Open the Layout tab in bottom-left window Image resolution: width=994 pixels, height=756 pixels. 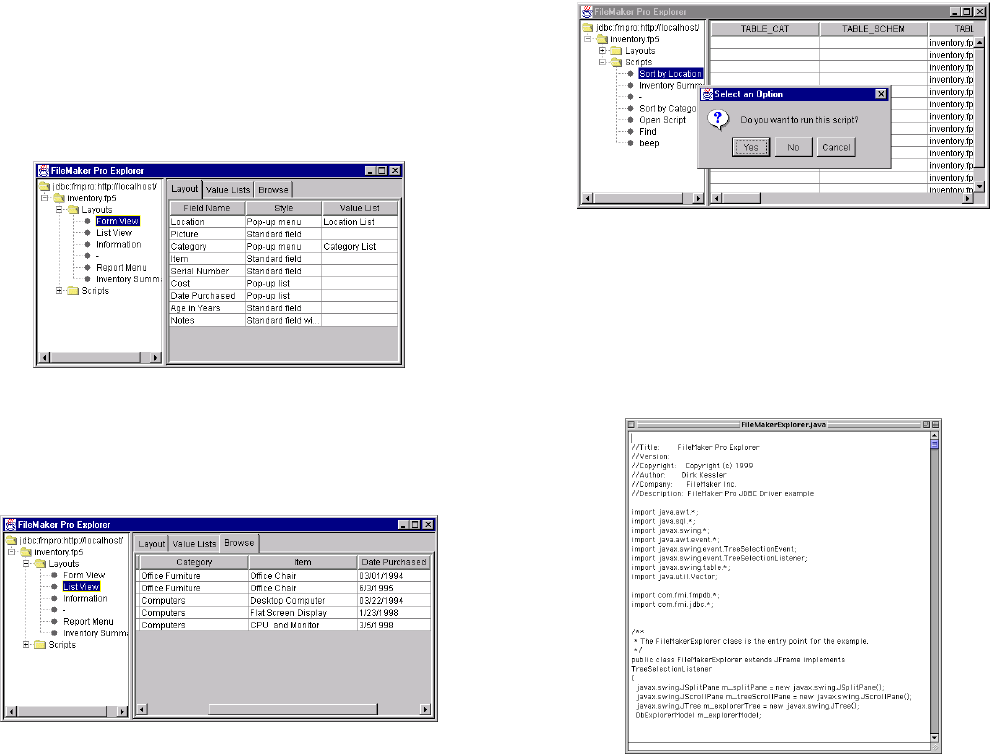point(152,544)
